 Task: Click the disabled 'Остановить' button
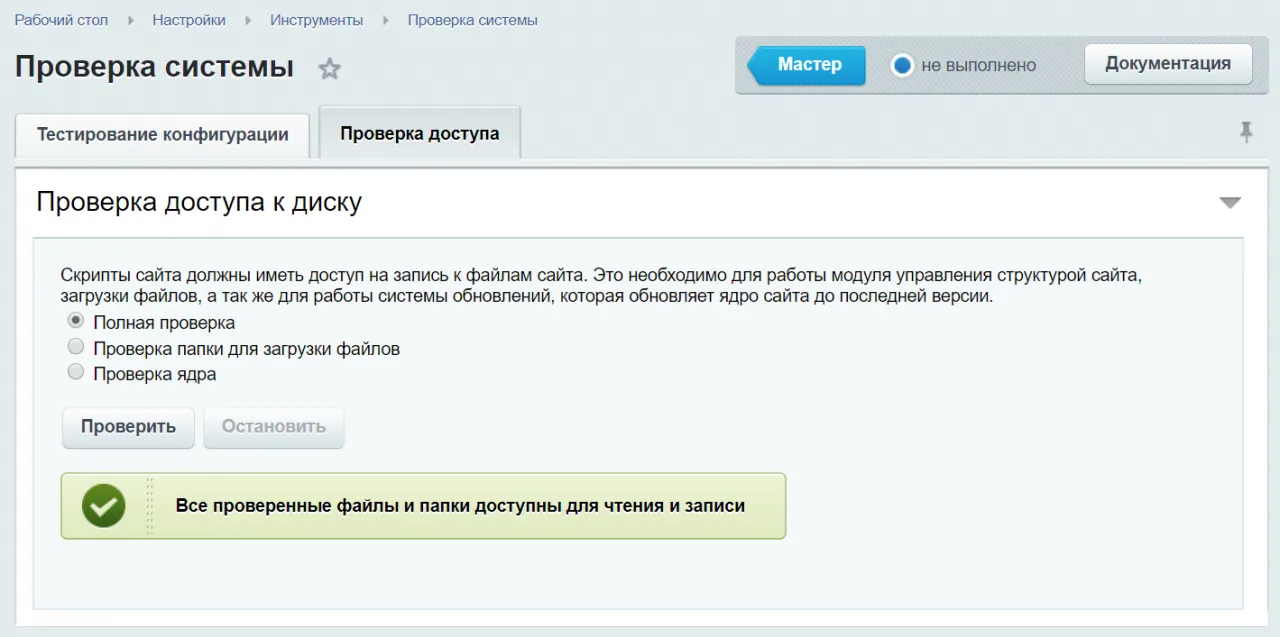point(273,427)
